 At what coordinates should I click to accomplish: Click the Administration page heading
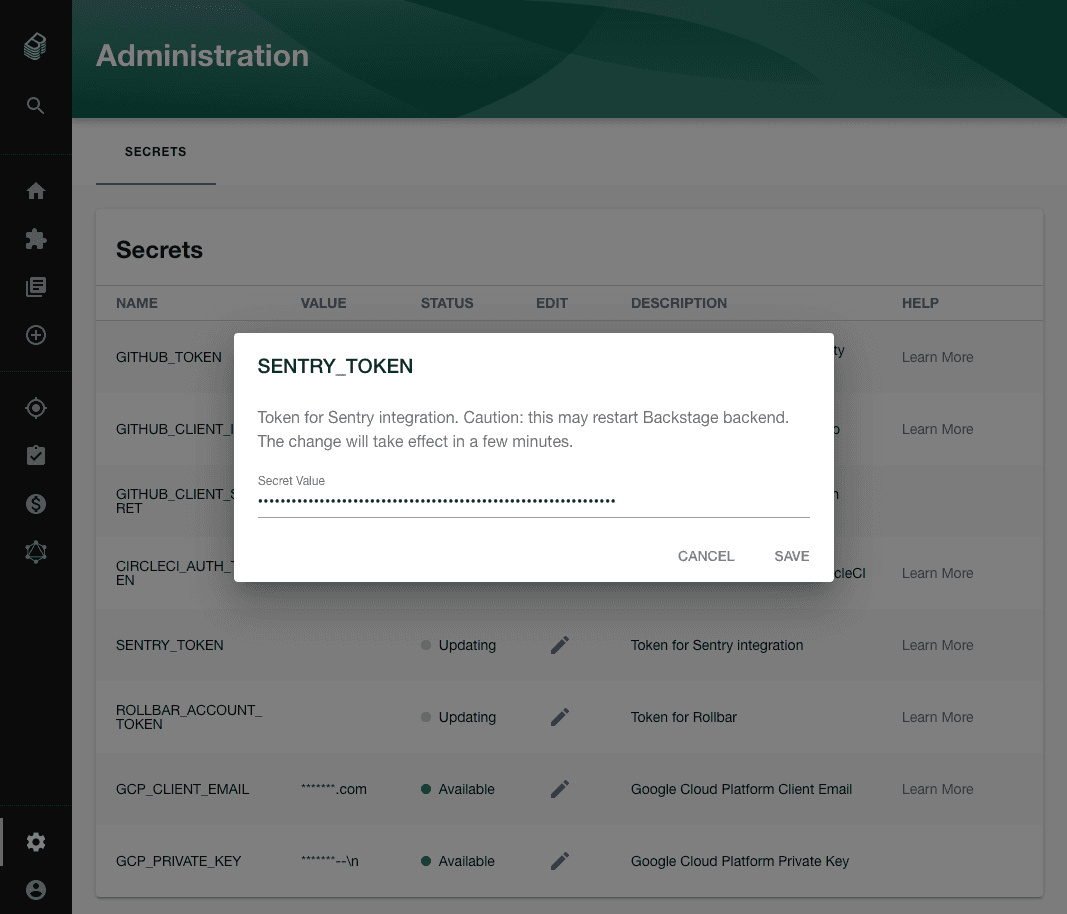point(202,56)
